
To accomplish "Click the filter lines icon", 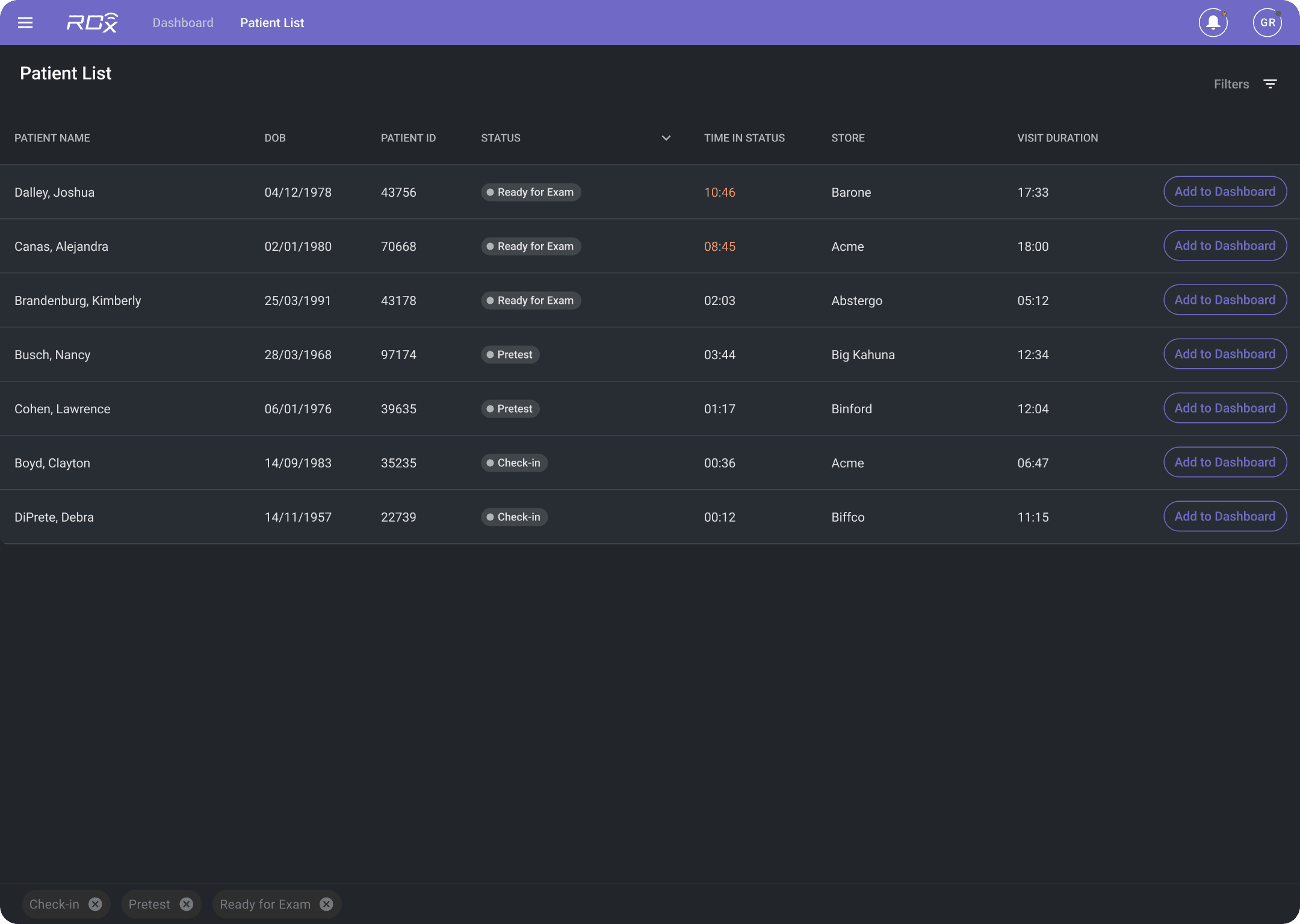I will [x=1270, y=84].
